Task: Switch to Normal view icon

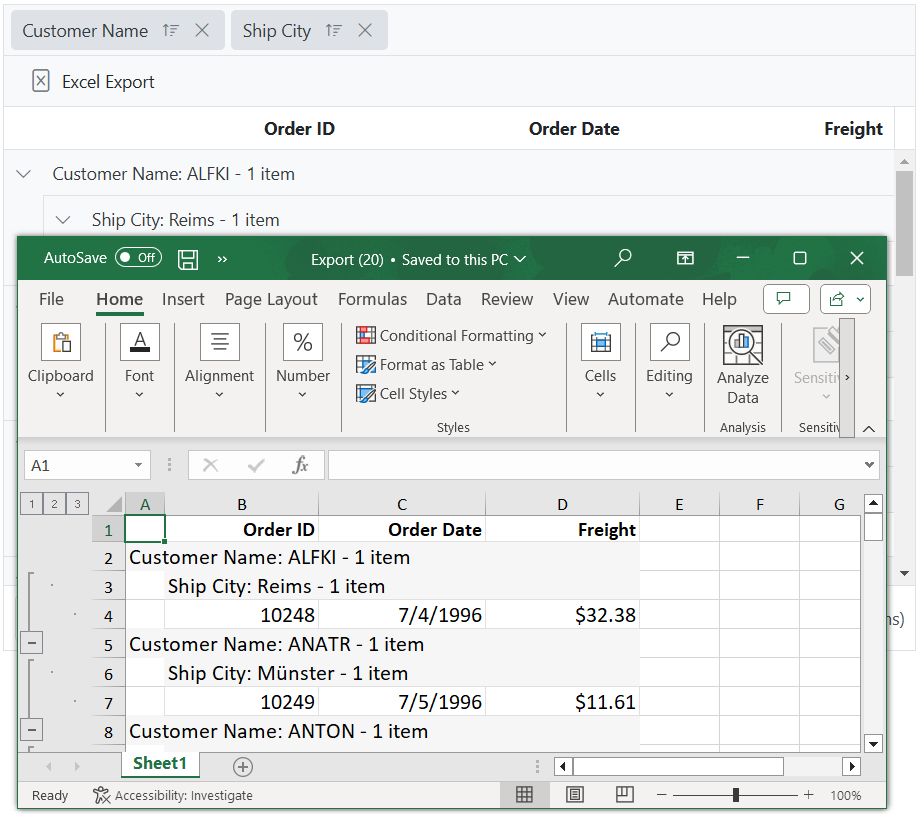Action: 524,795
